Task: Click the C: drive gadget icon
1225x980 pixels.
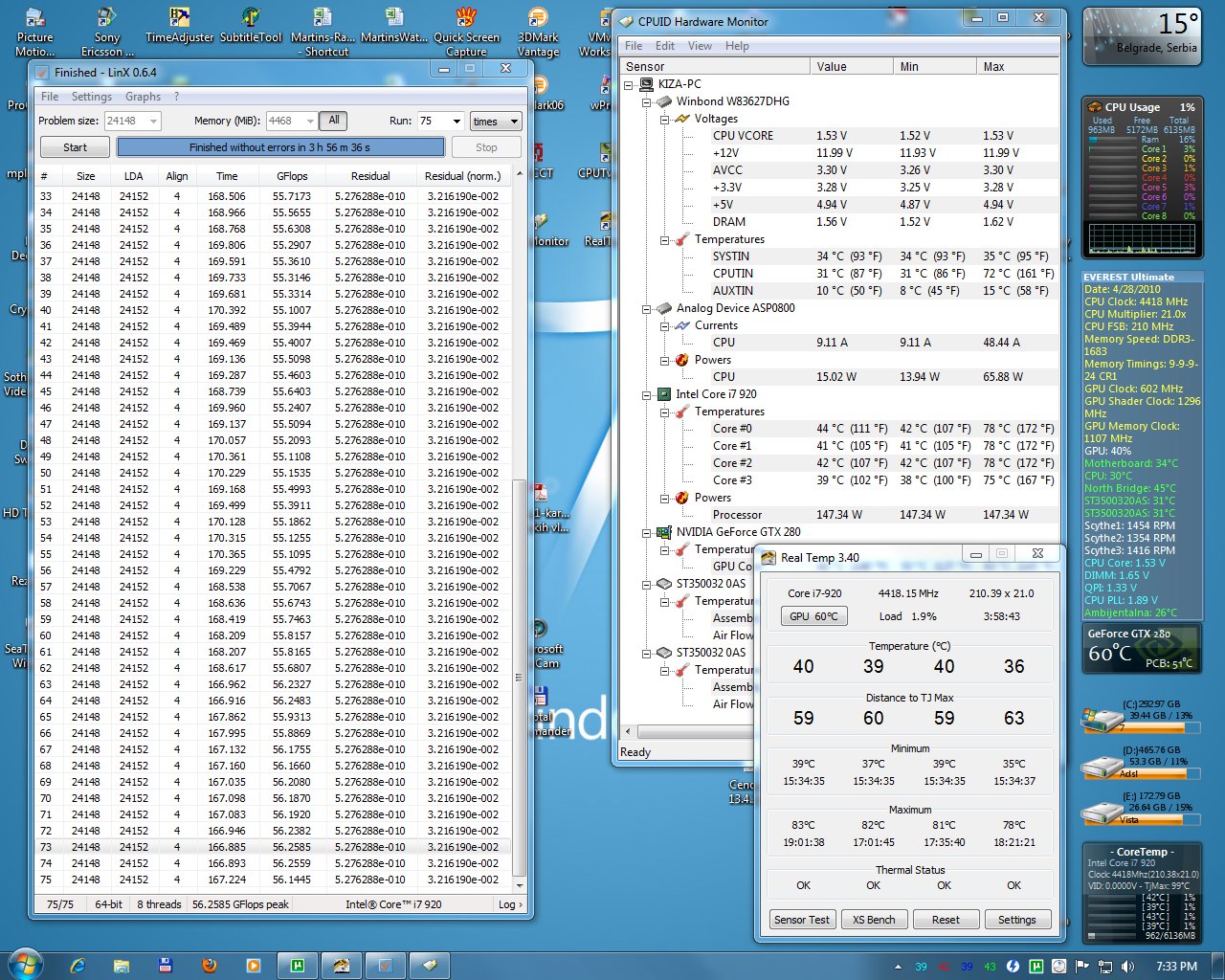Action: 1102,720
